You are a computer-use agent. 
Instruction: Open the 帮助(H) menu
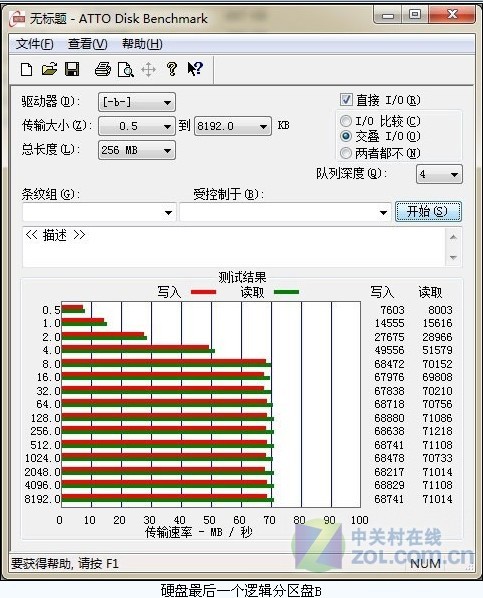[142, 44]
